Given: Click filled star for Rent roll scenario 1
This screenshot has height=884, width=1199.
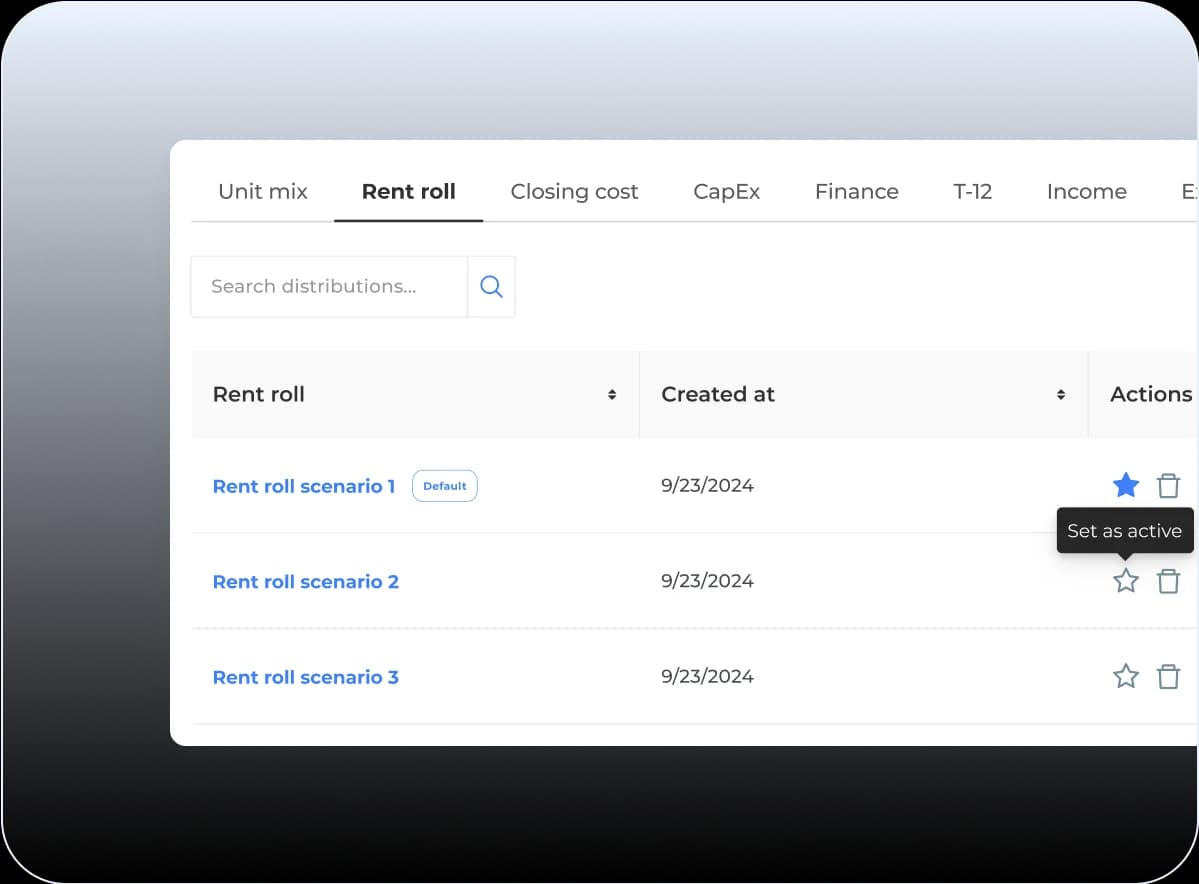Looking at the screenshot, I should pos(1126,486).
